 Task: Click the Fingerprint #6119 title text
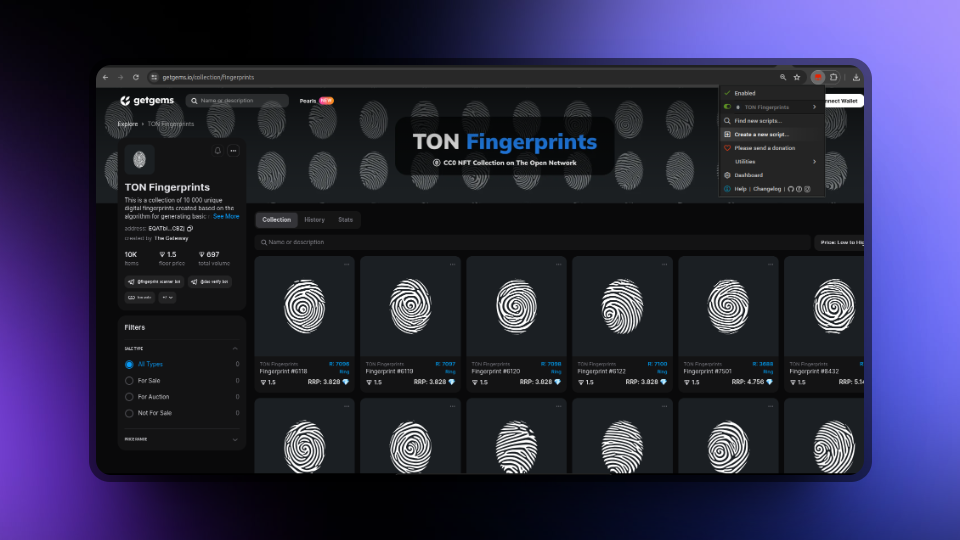pyautogui.click(x=389, y=372)
